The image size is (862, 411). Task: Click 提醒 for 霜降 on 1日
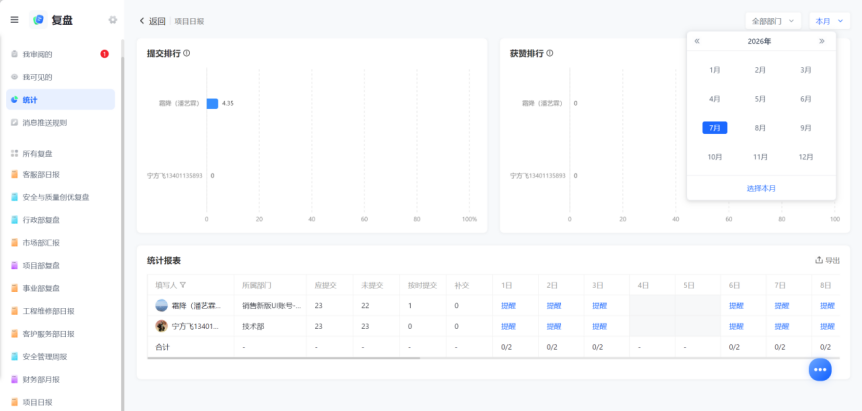[507, 306]
